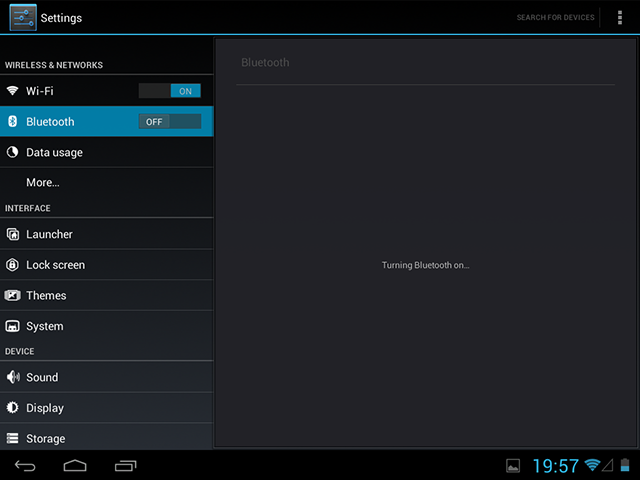Image resolution: width=640 pixels, height=480 pixels.
Task: Open the Display brightness icon
Action: (13, 408)
